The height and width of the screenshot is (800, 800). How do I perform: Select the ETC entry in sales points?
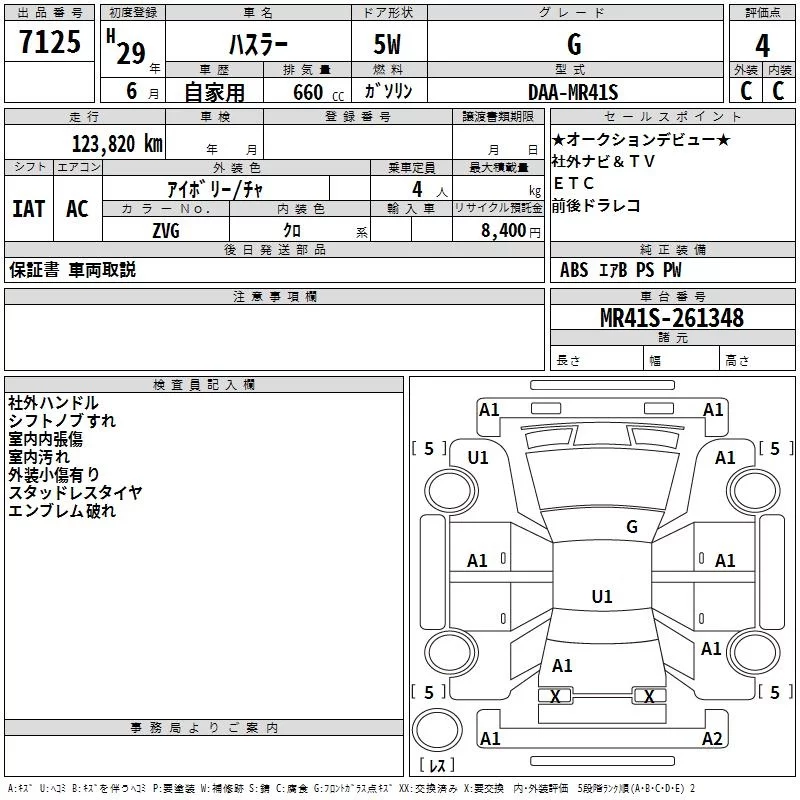tap(574, 183)
